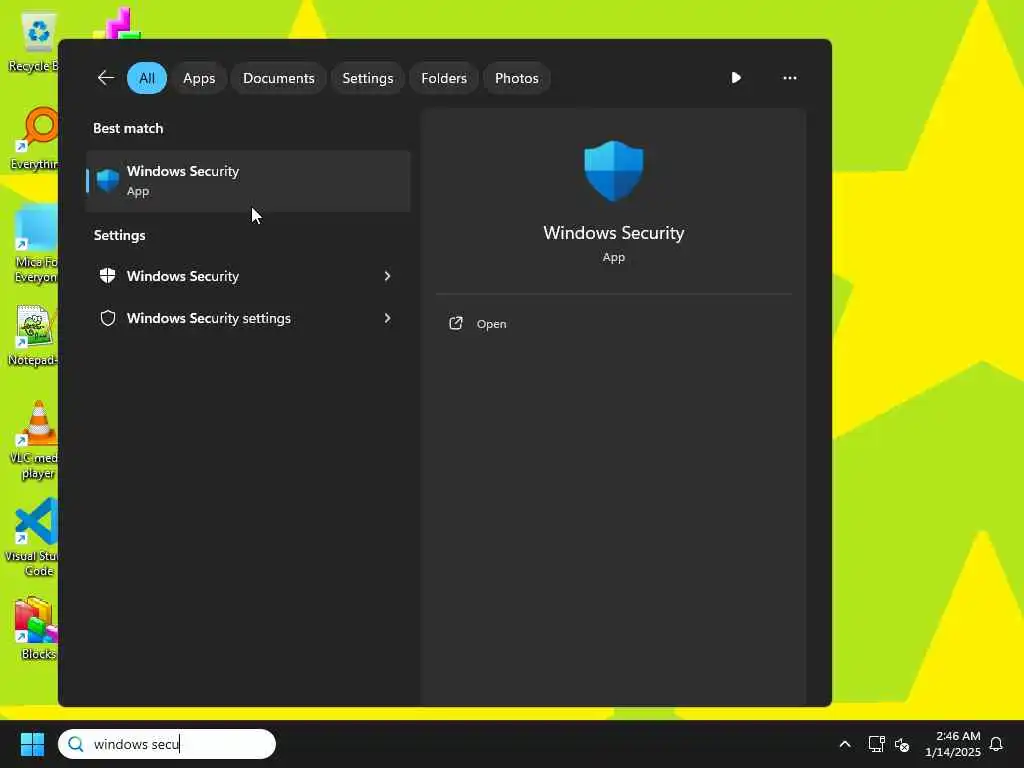Image resolution: width=1024 pixels, height=768 pixels.
Task: Open the Windows Security best match app
Action: [248, 181]
